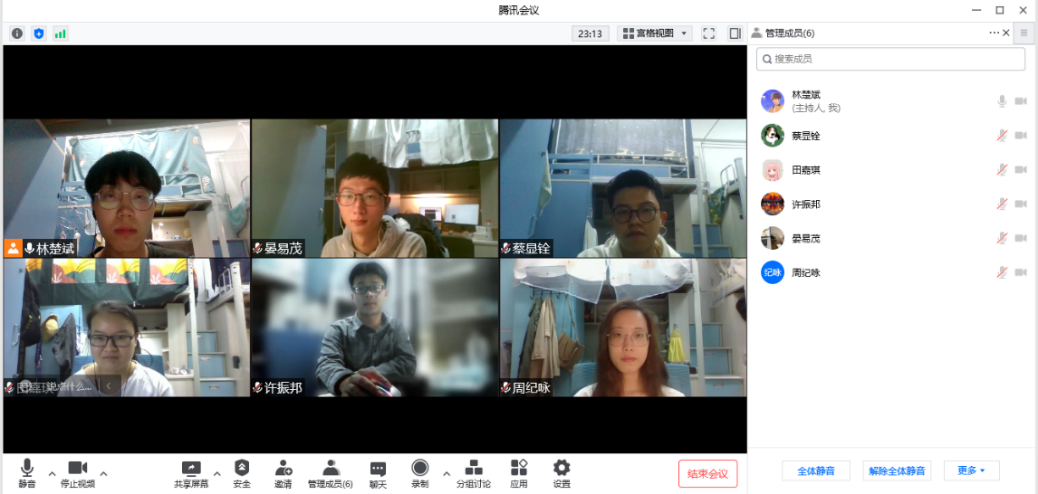Toggle 停止视频 camera button
This screenshot has width=1038, height=494.
click(77, 473)
